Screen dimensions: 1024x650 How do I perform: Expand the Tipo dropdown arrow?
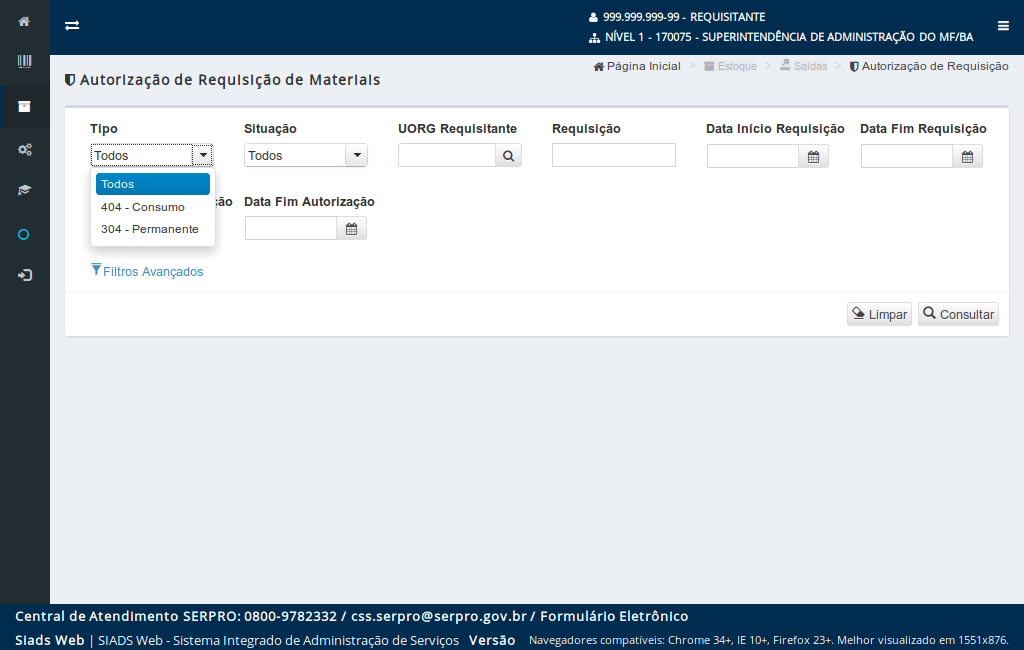point(203,155)
